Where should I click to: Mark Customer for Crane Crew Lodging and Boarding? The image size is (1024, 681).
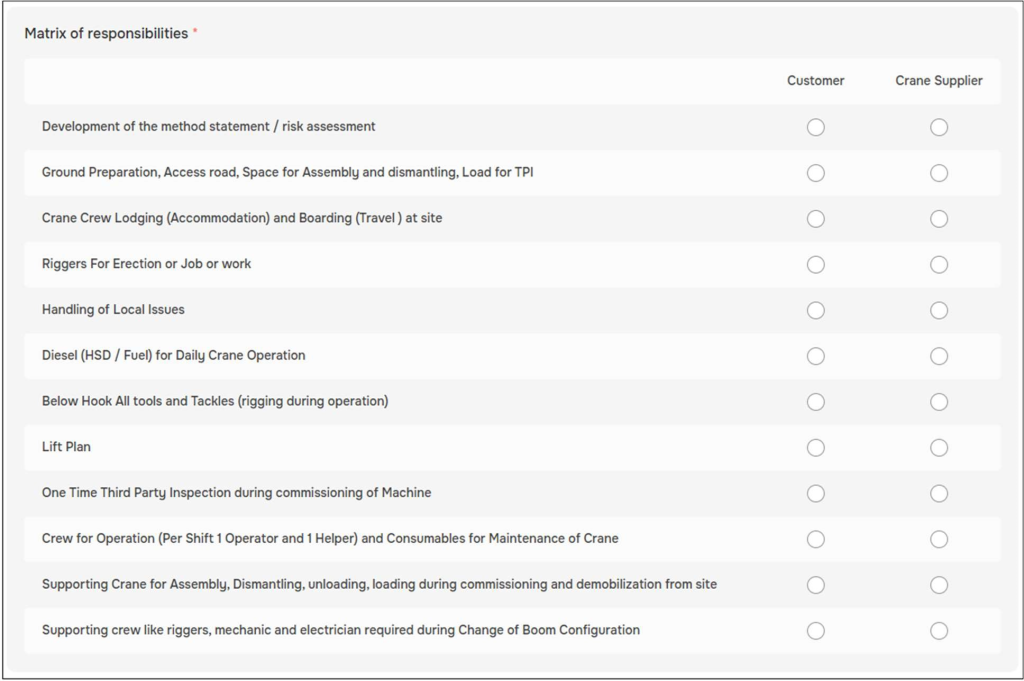pos(816,219)
